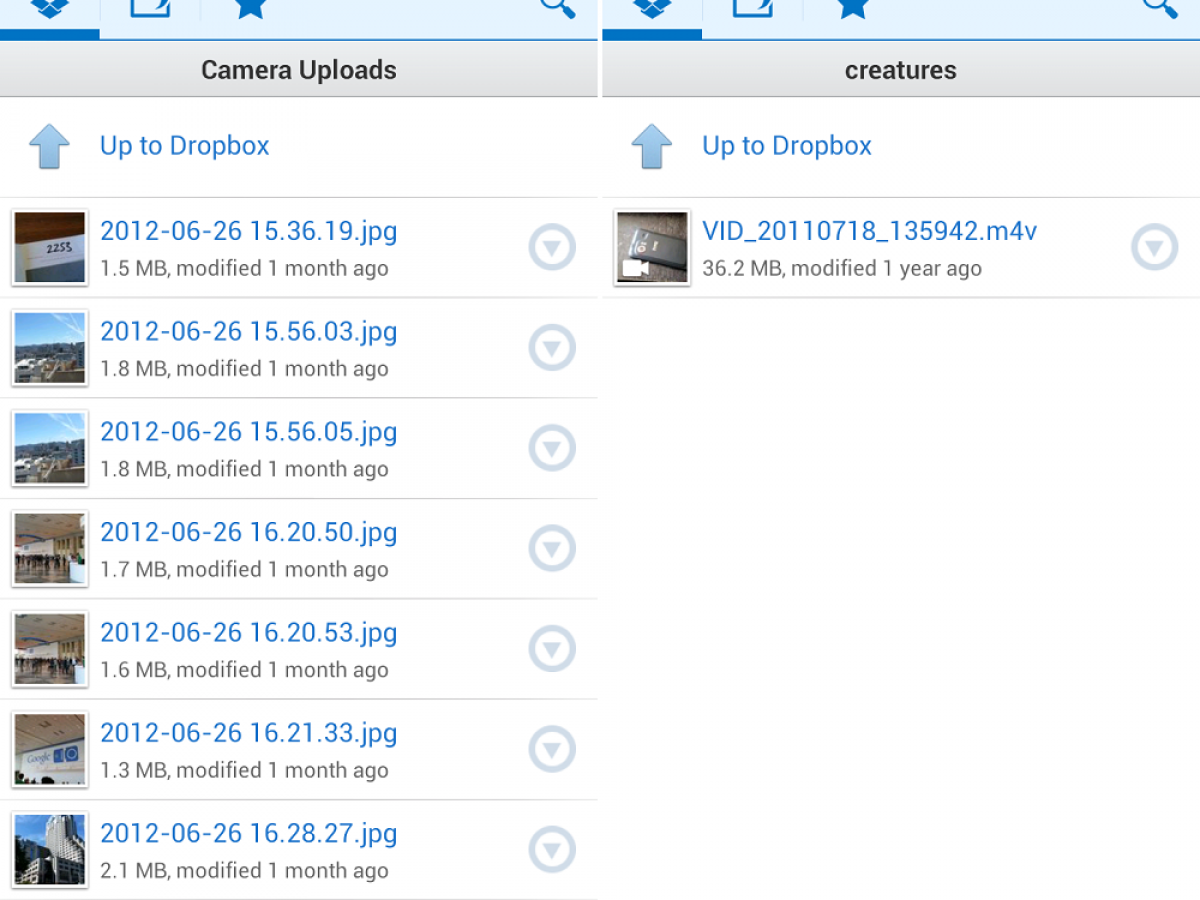Open video thumbnail of VID_20110718_135942.m4v
This screenshot has height=900, width=1200.
(x=652, y=247)
